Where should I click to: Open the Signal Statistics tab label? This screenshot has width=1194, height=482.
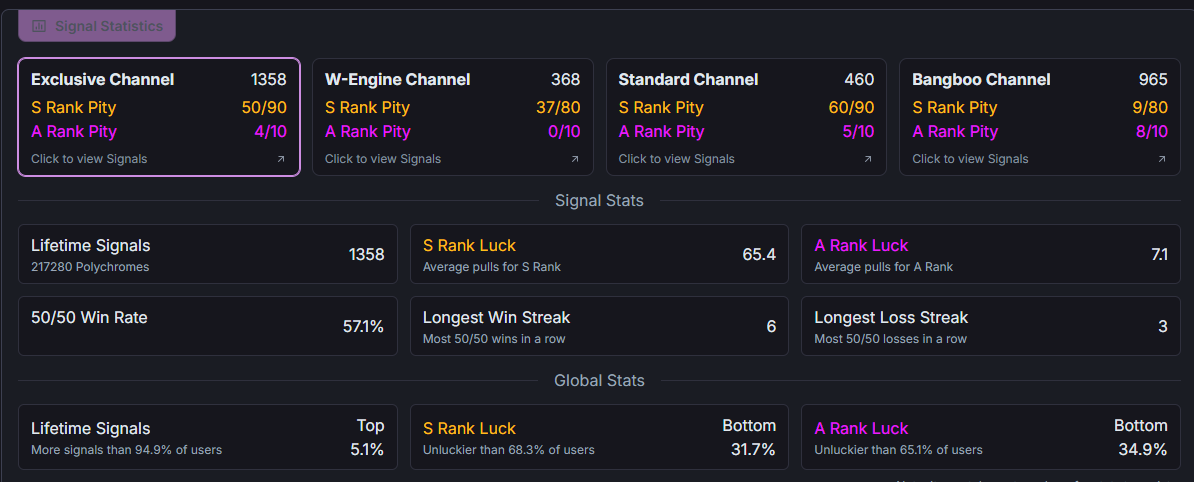[x=108, y=26]
